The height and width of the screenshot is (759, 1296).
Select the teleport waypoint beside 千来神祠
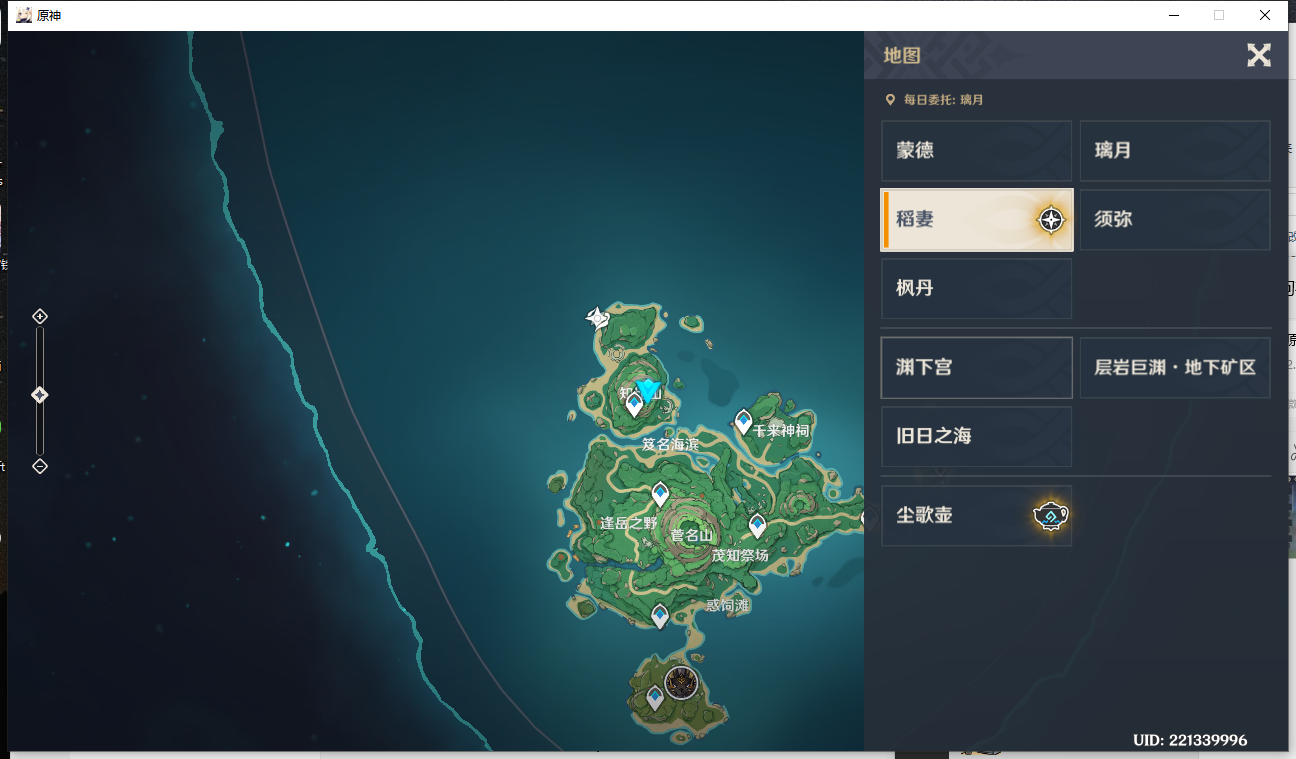pyautogui.click(x=743, y=422)
